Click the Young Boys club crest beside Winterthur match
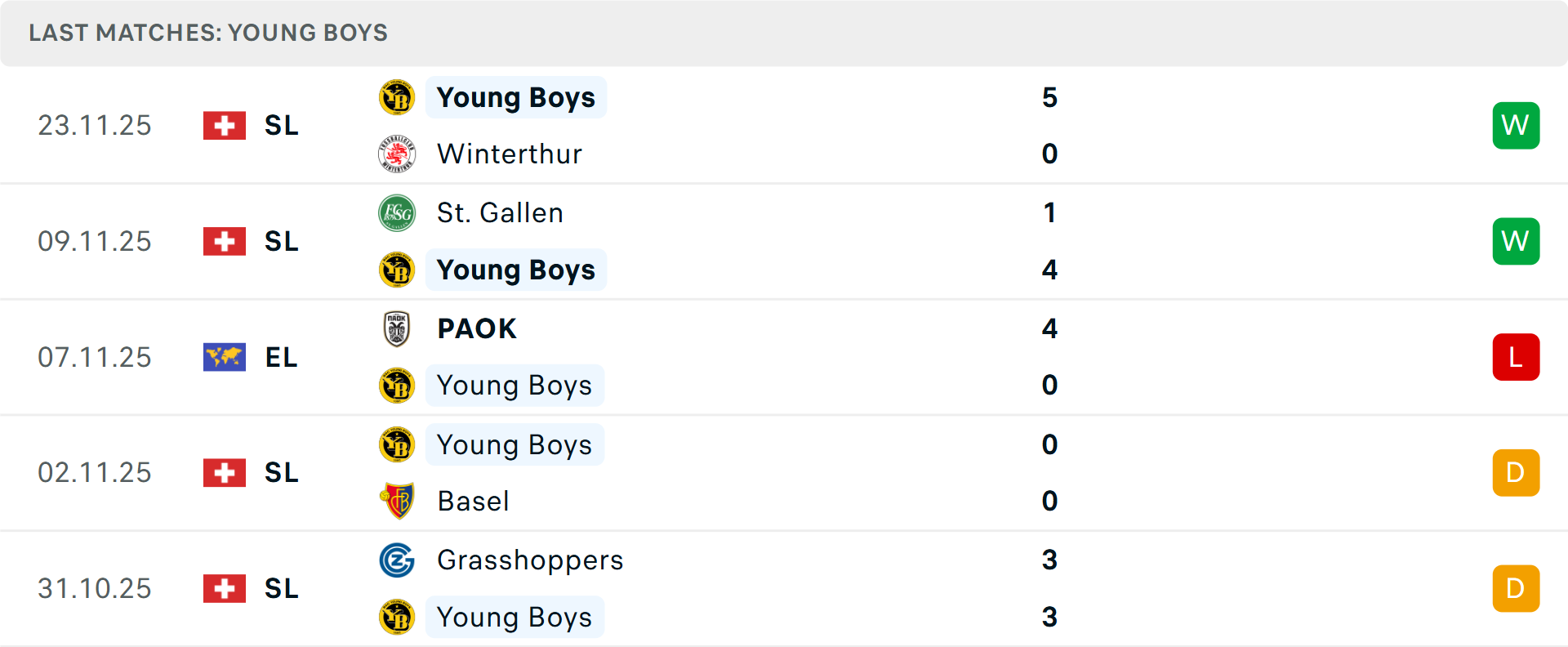 click(x=397, y=97)
